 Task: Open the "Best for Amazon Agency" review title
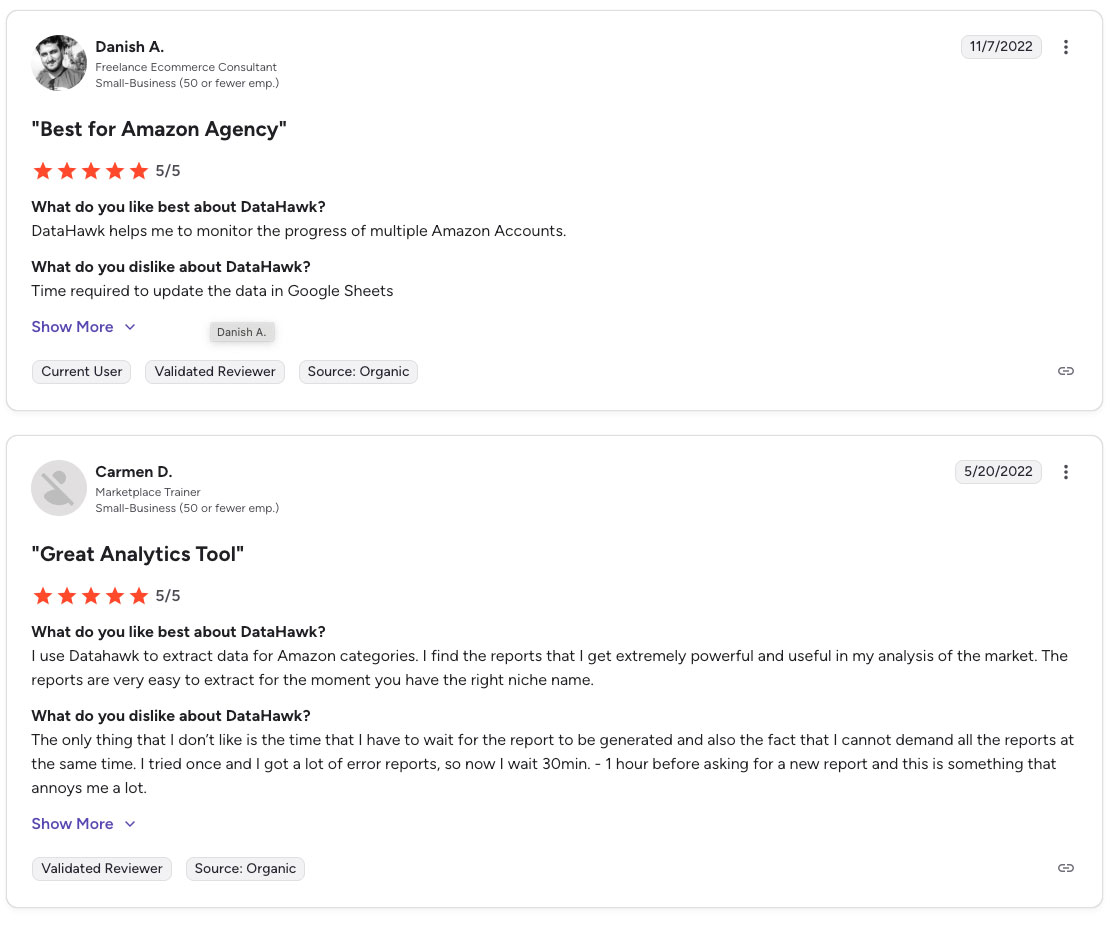(x=159, y=129)
